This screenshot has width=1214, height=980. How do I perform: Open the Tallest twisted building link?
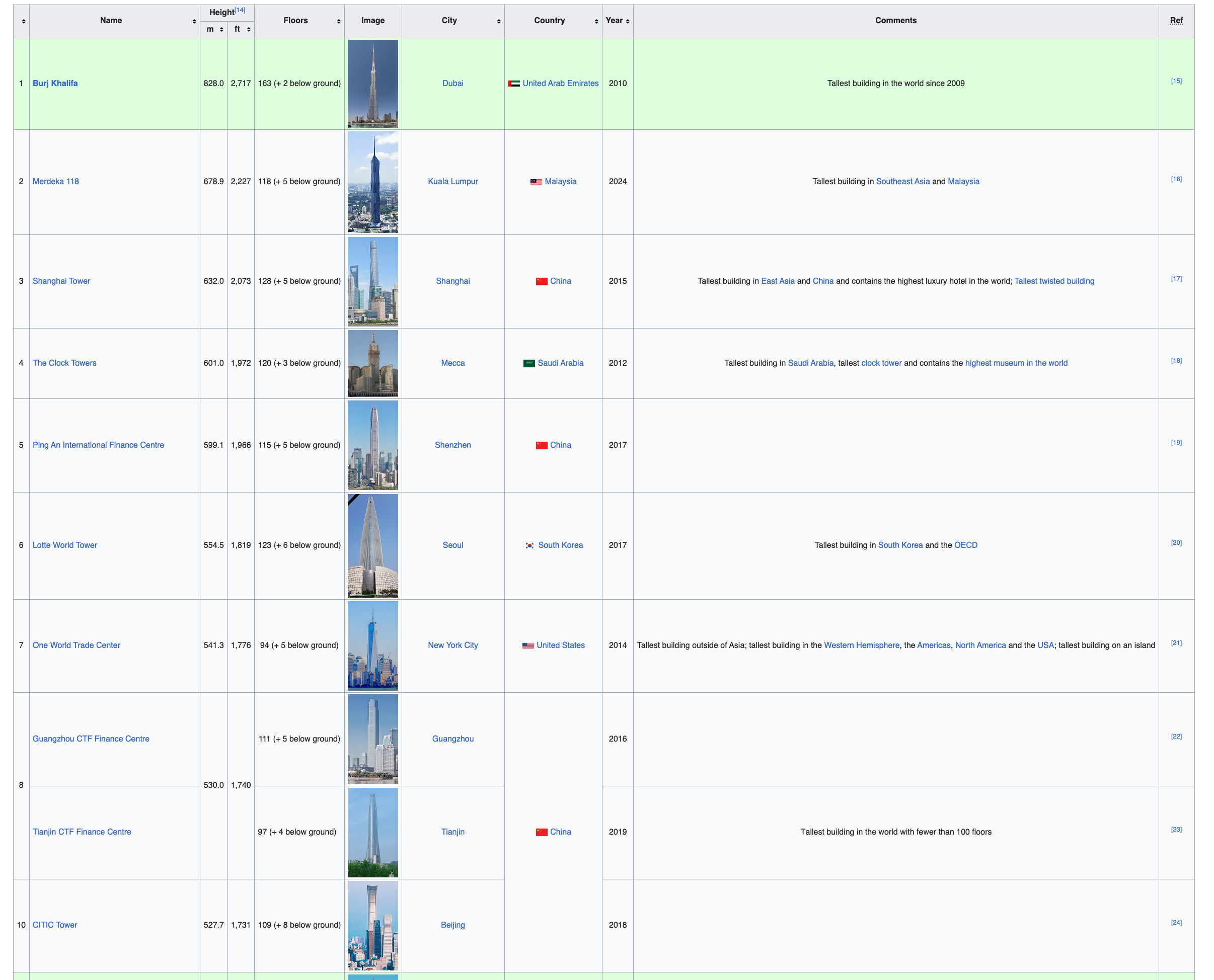coord(1054,281)
